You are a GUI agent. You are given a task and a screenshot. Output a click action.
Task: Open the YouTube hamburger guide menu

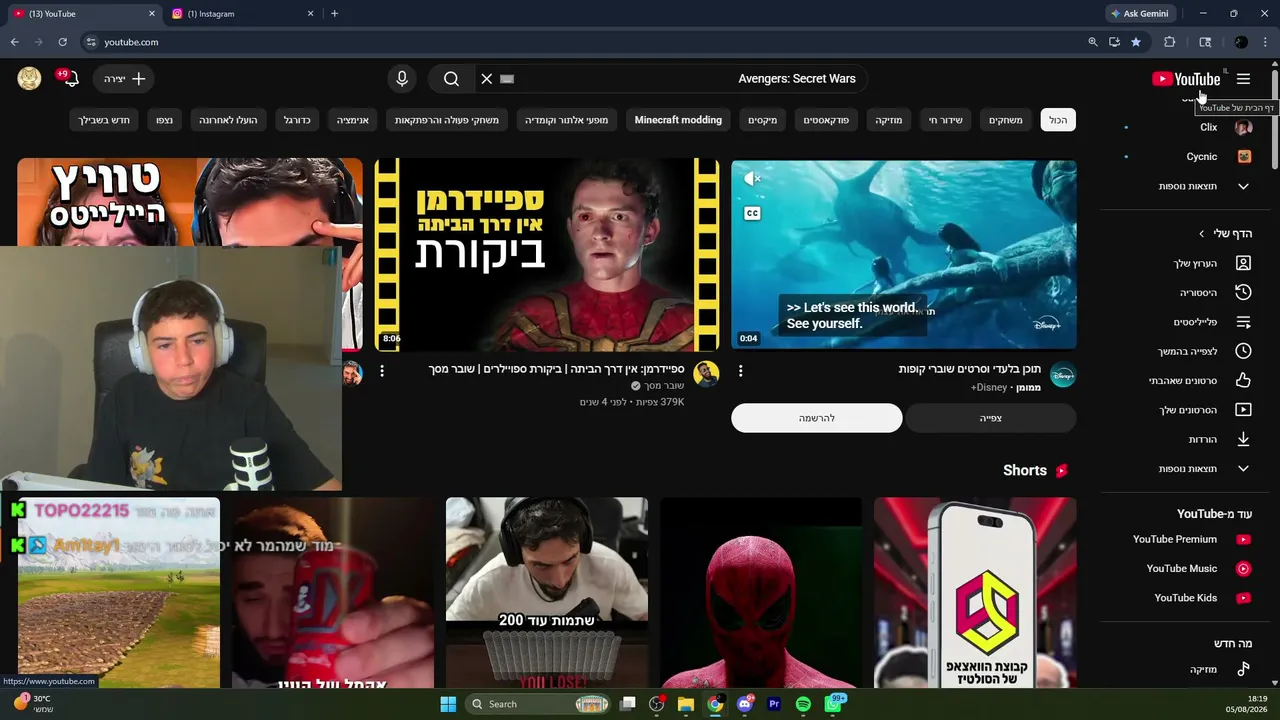[x=1243, y=79]
